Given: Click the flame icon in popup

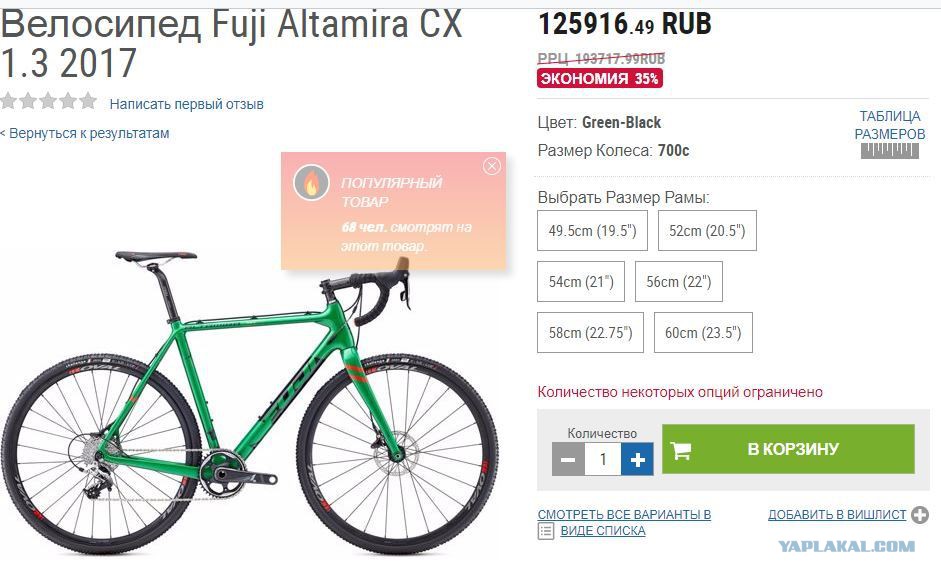Looking at the screenshot, I should pyautogui.click(x=311, y=182).
